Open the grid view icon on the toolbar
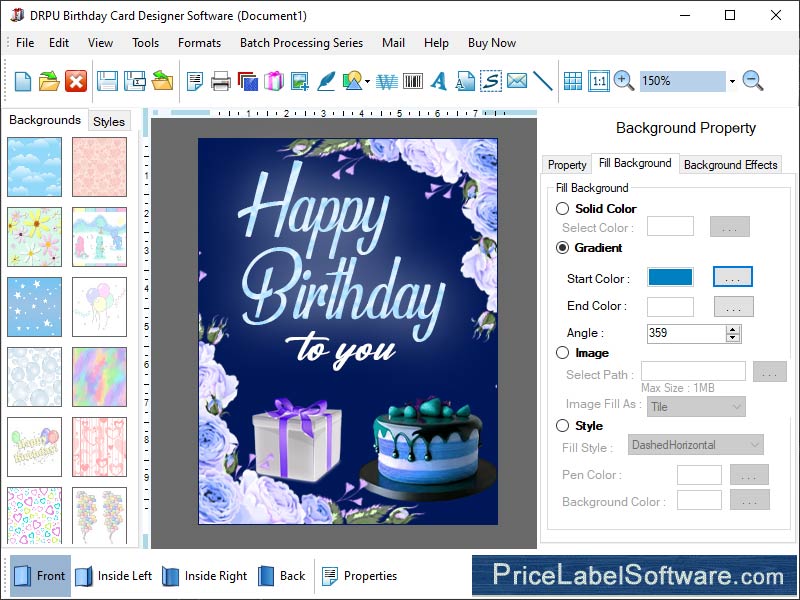Screen dimensions: 800x600 [x=572, y=81]
